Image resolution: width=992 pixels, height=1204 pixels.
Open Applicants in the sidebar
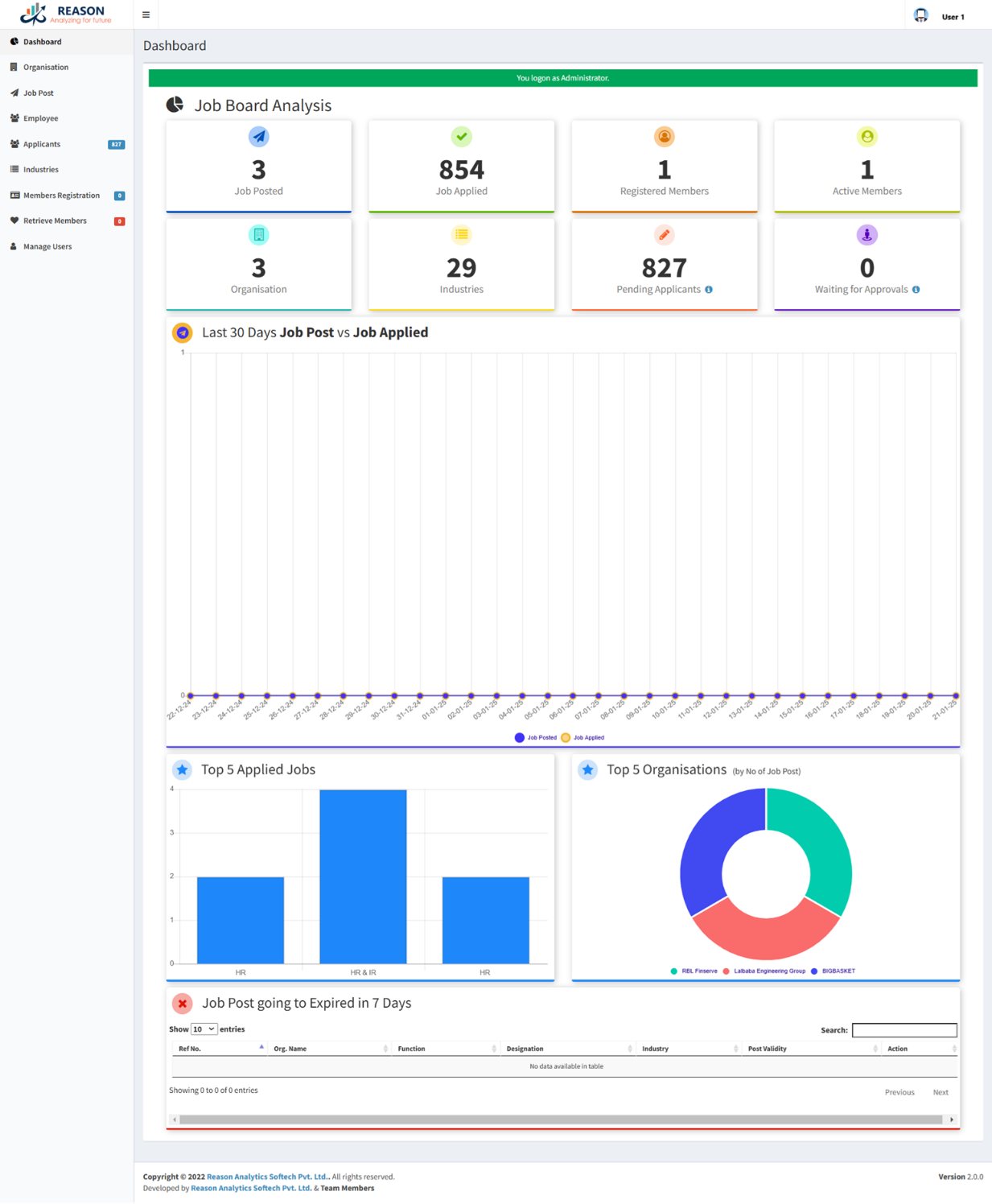(x=42, y=144)
